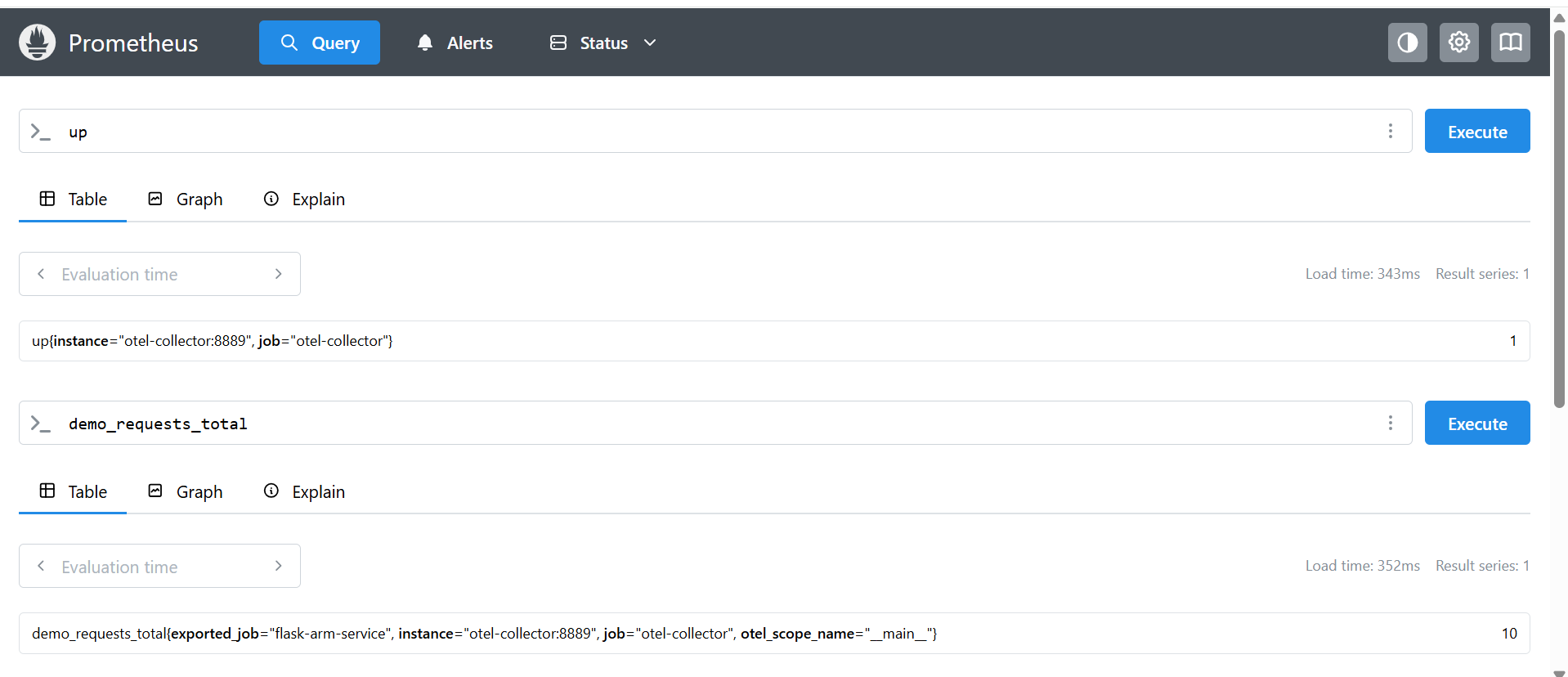Open settings with the gear icon
The image size is (1568, 677).
[1459, 43]
